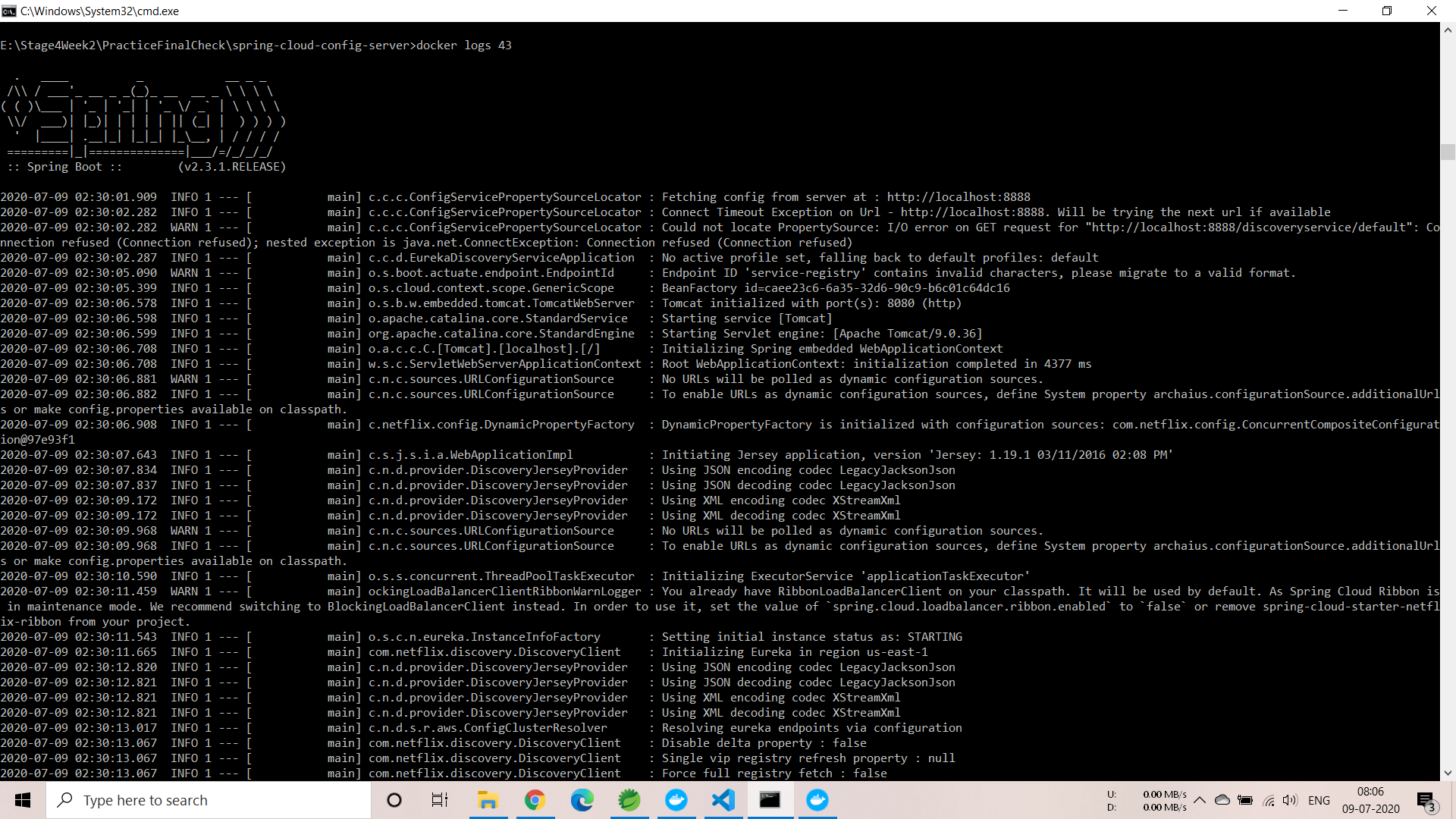The height and width of the screenshot is (819, 1456).
Task: Open Action Center notifications icon
Action: tap(1426, 800)
